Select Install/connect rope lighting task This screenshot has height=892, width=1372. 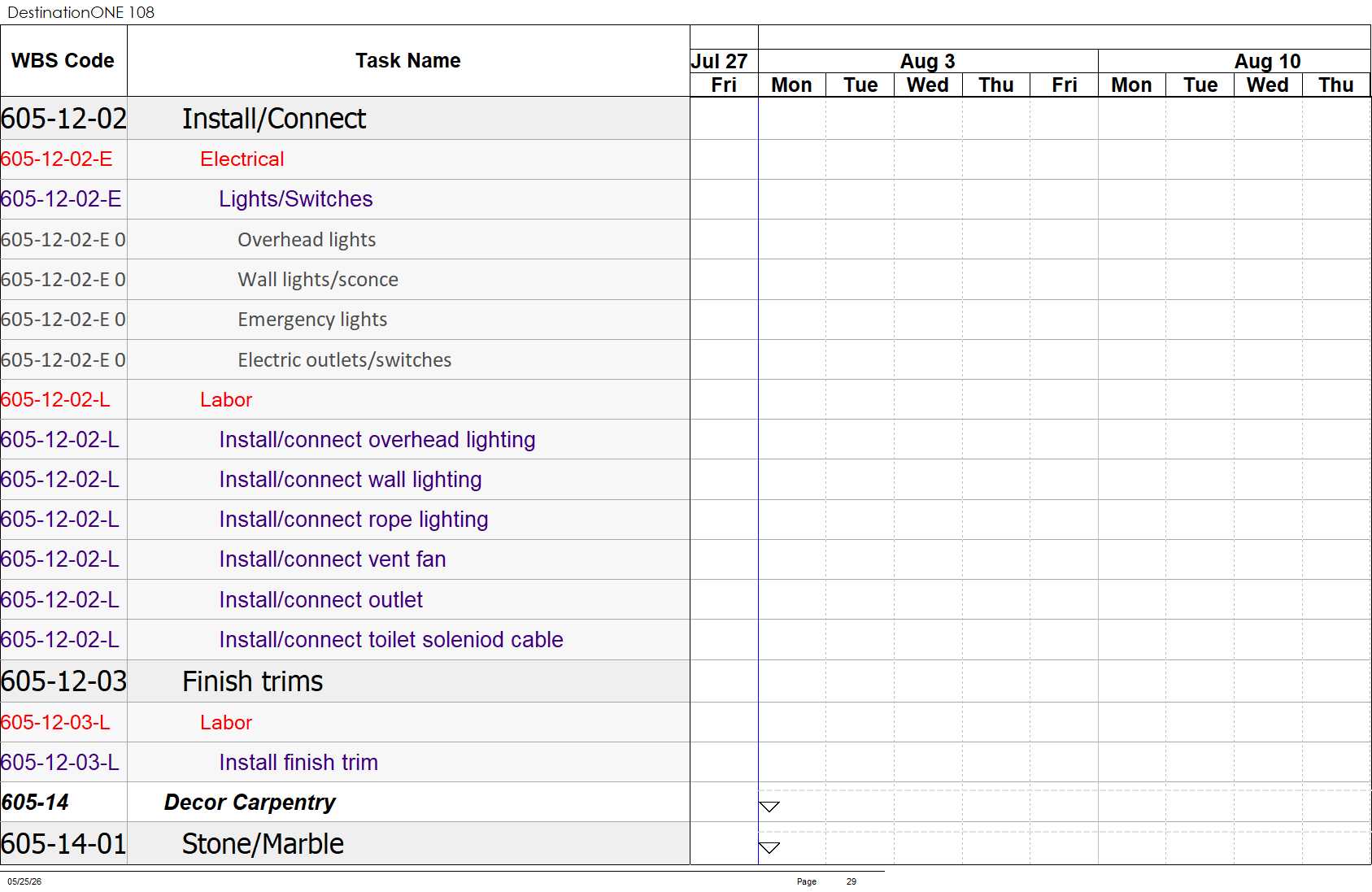pyautogui.click(x=345, y=520)
